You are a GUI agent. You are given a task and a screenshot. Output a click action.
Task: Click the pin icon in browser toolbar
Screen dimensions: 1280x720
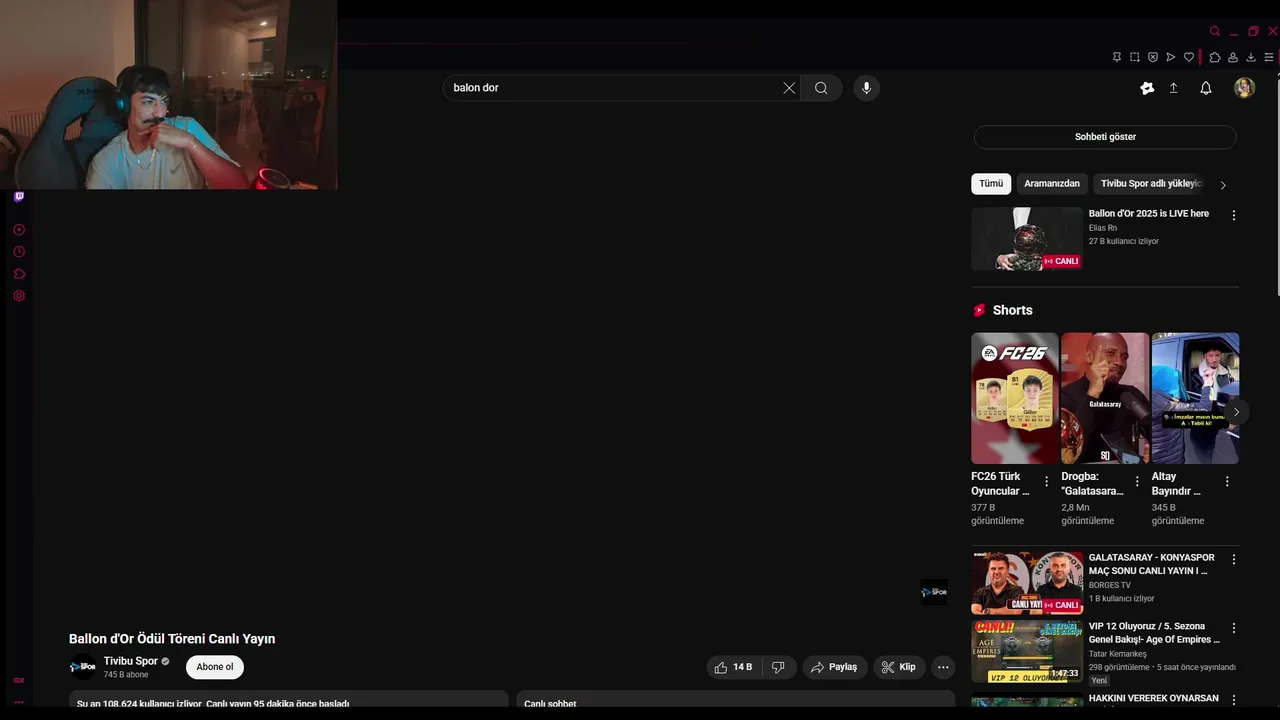coord(1117,57)
